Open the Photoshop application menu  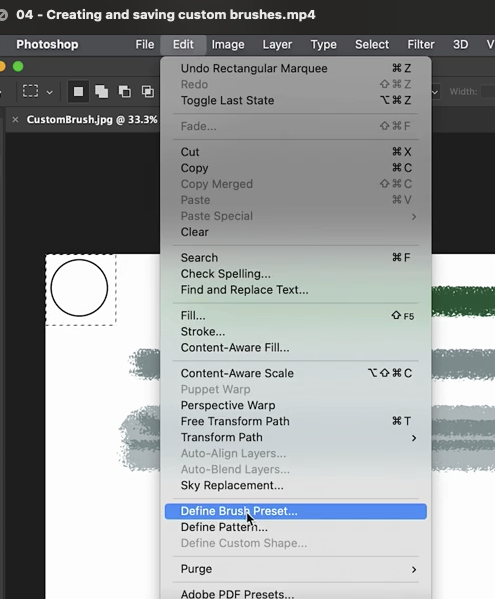pyautogui.click(x=47, y=44)
